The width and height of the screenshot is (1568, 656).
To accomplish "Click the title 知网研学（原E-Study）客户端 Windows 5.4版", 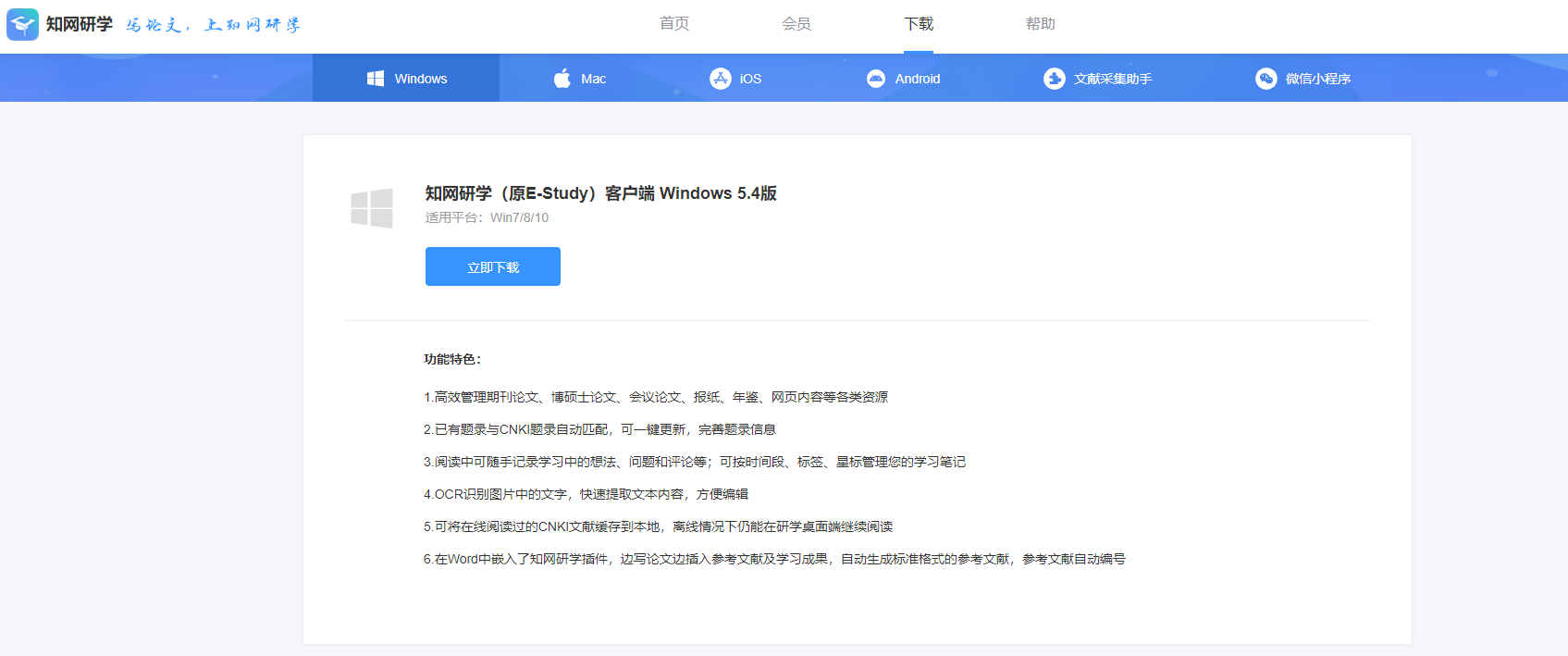I will coord(601,193).
